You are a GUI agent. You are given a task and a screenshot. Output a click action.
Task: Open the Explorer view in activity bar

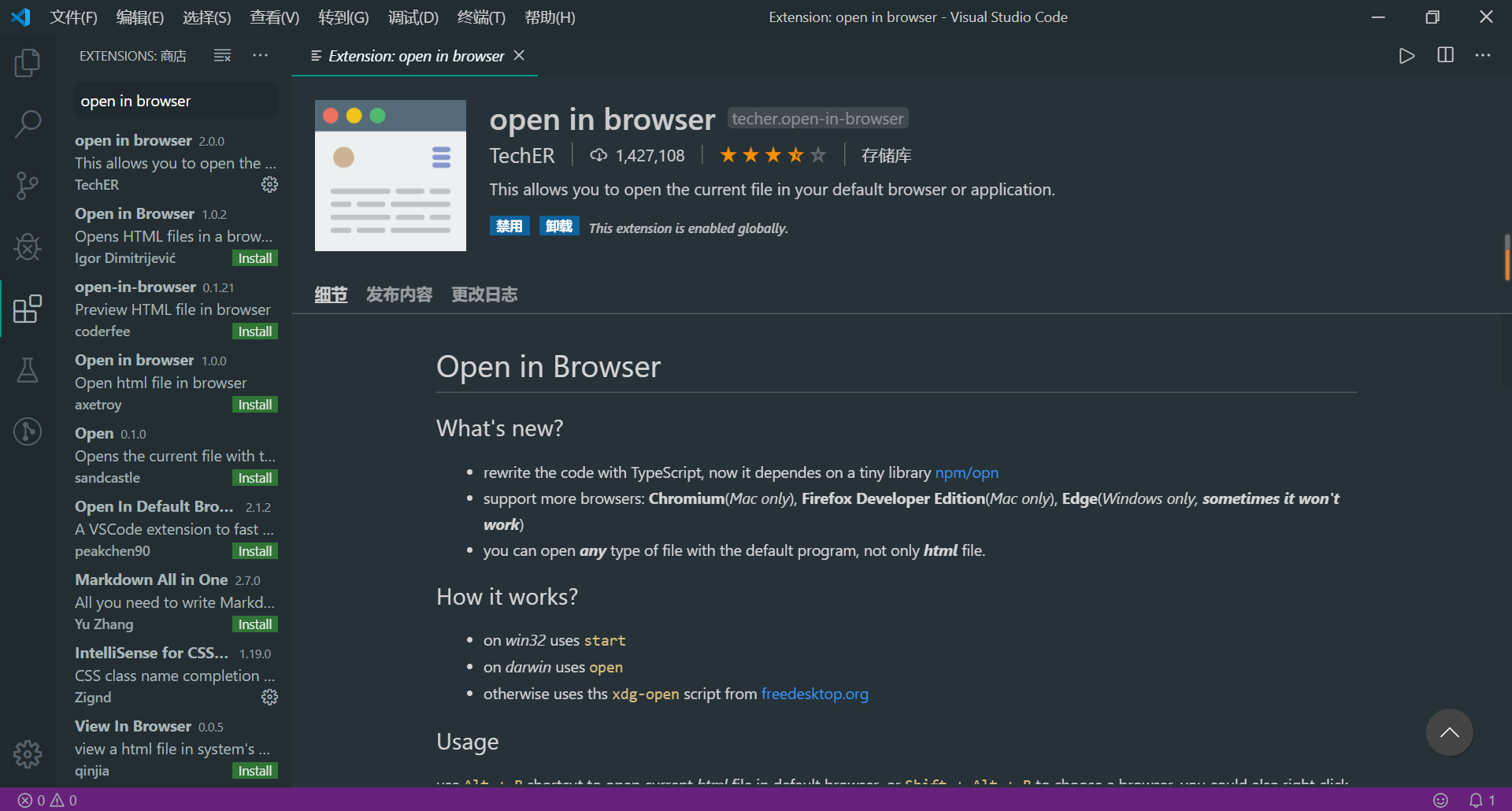[x=28, y=63]
